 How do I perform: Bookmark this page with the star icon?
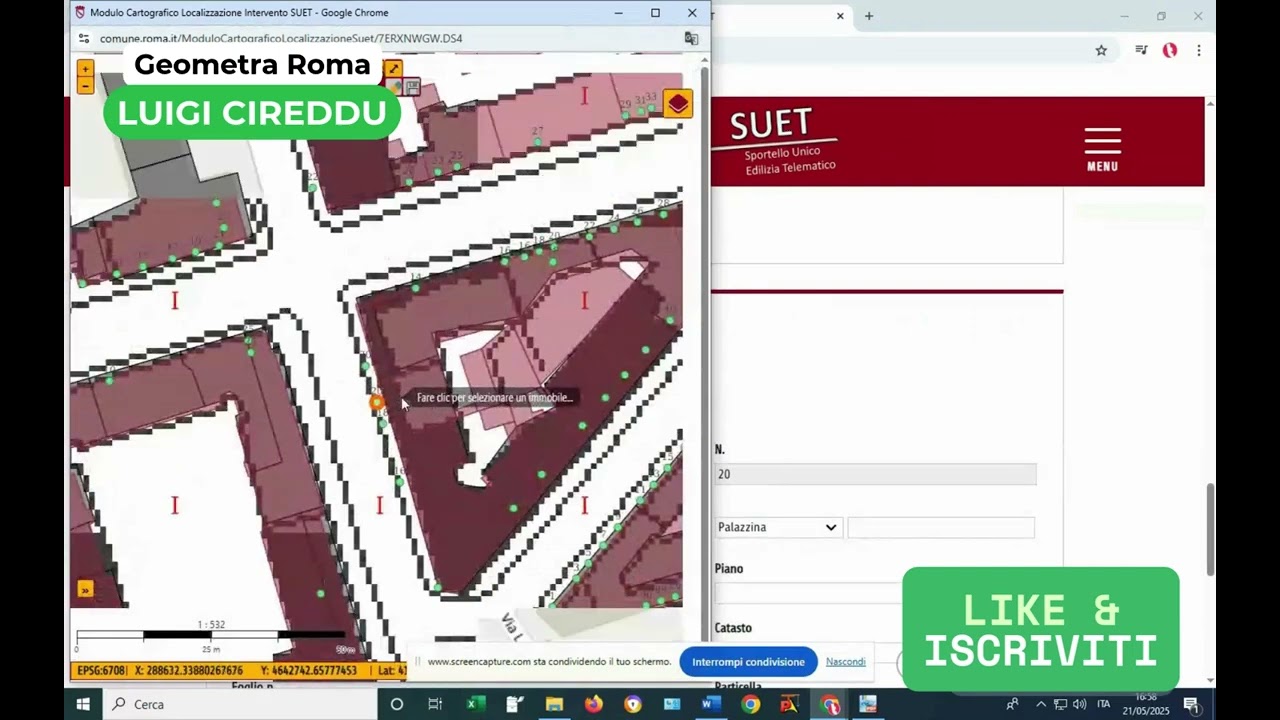1101,50
